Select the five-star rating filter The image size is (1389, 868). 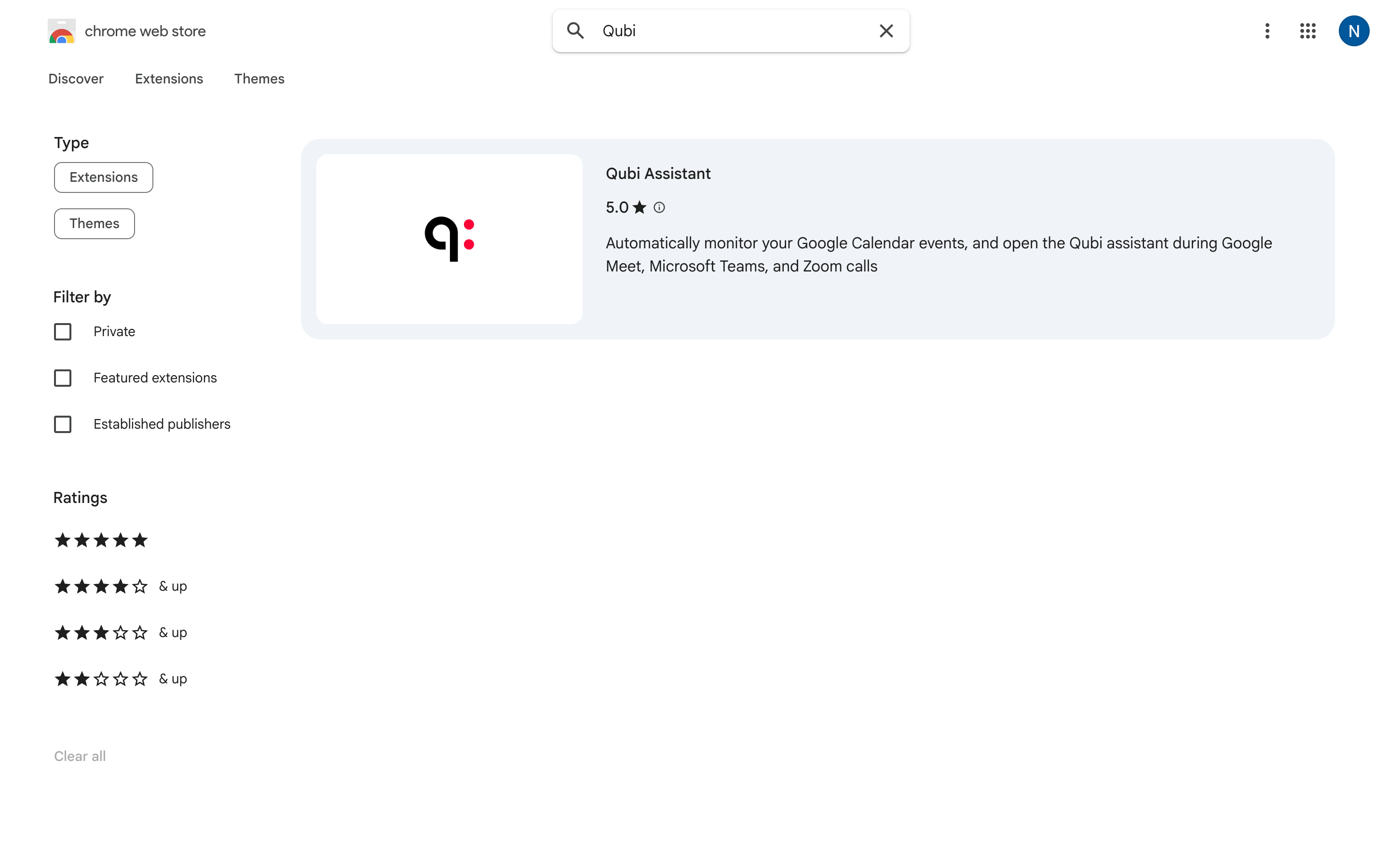click(x=101, y=540)
